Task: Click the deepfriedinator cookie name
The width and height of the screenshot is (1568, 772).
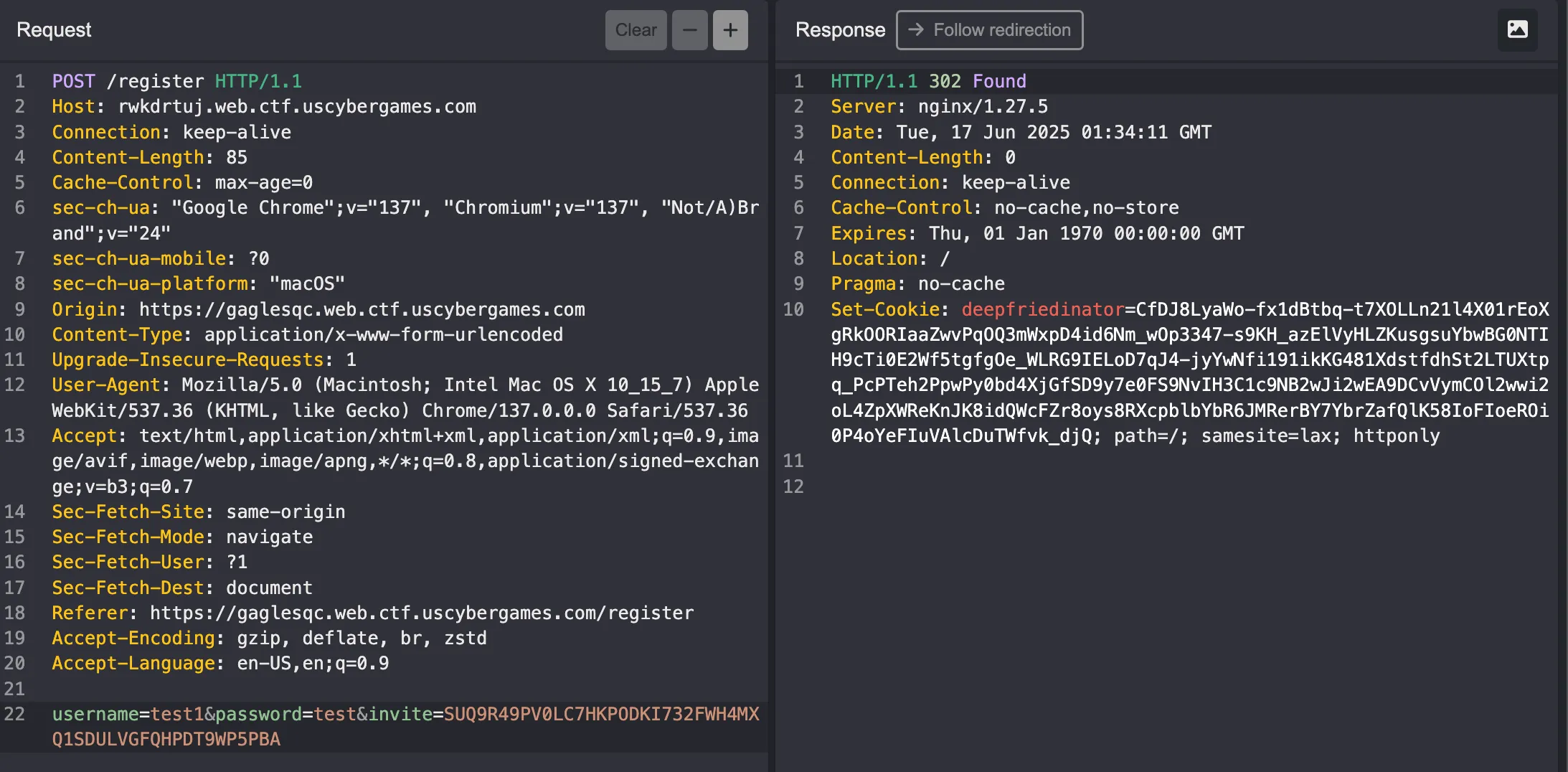Action: 1042,309
